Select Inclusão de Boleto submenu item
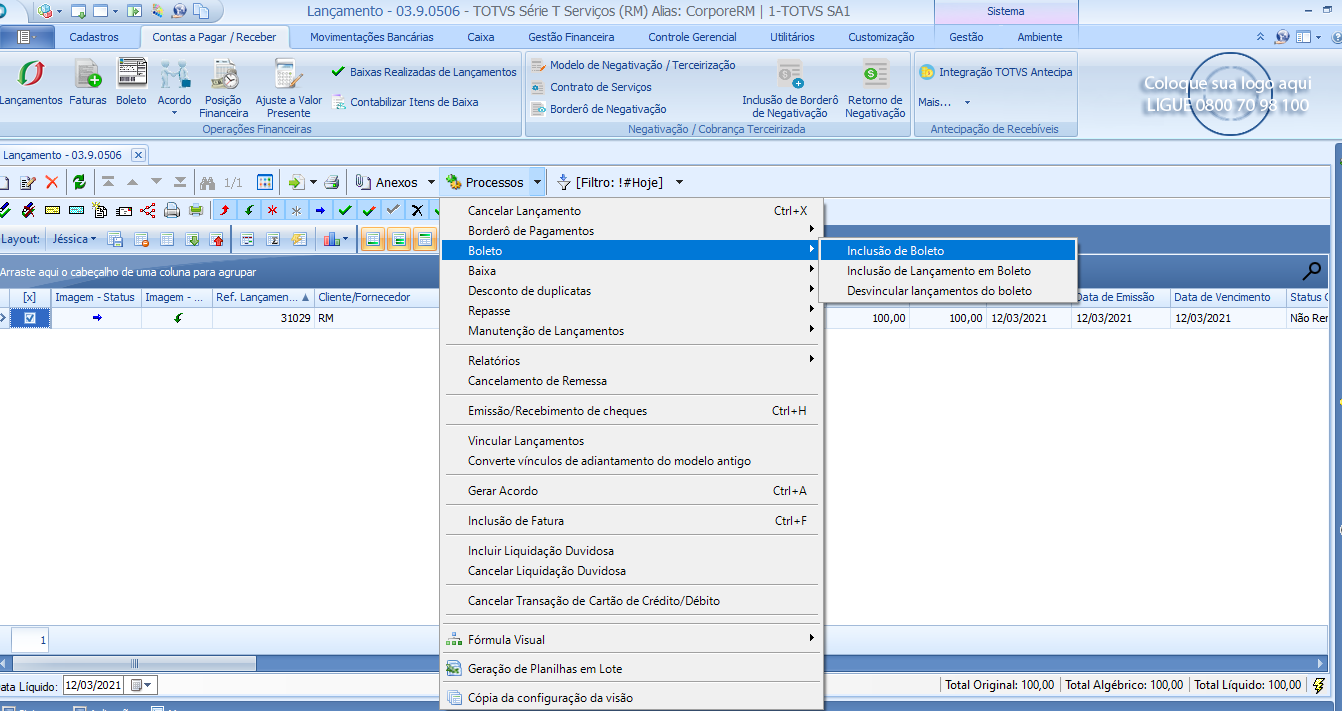This screenshot has height=711, width=1342. click(x=948, y=251)
